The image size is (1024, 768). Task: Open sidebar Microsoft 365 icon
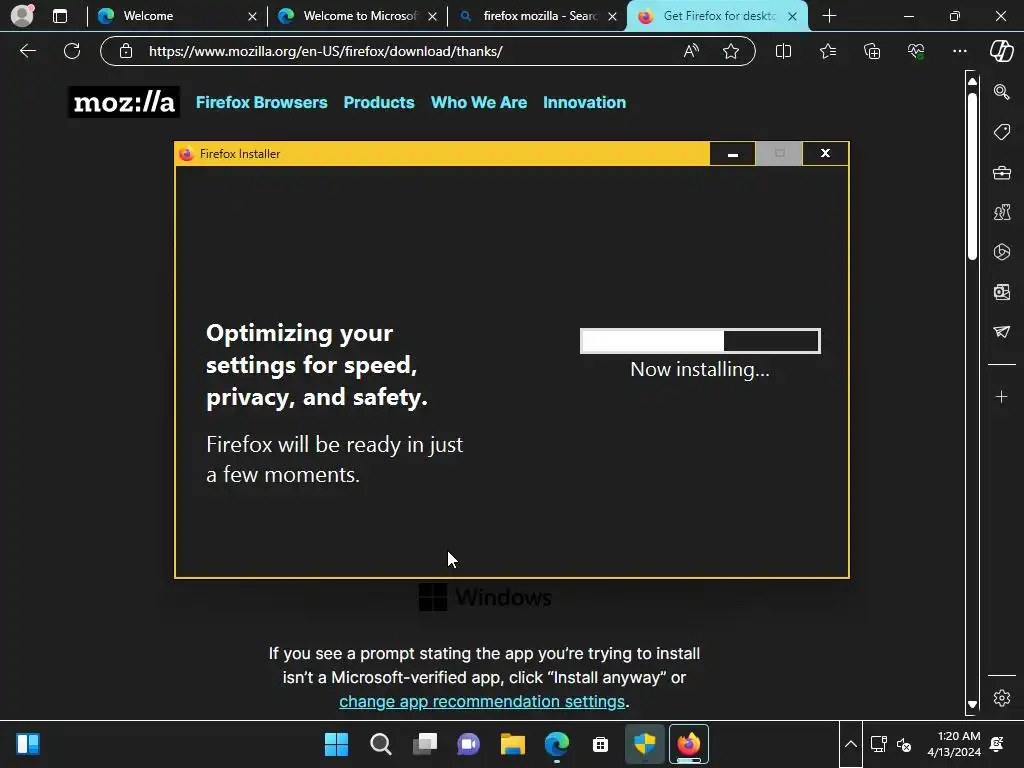1001,252
